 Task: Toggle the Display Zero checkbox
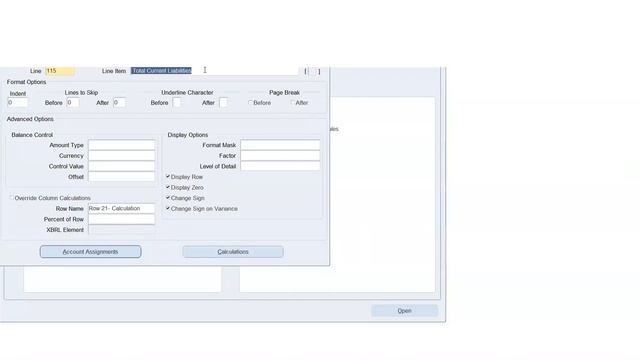[x=168, y=187]
